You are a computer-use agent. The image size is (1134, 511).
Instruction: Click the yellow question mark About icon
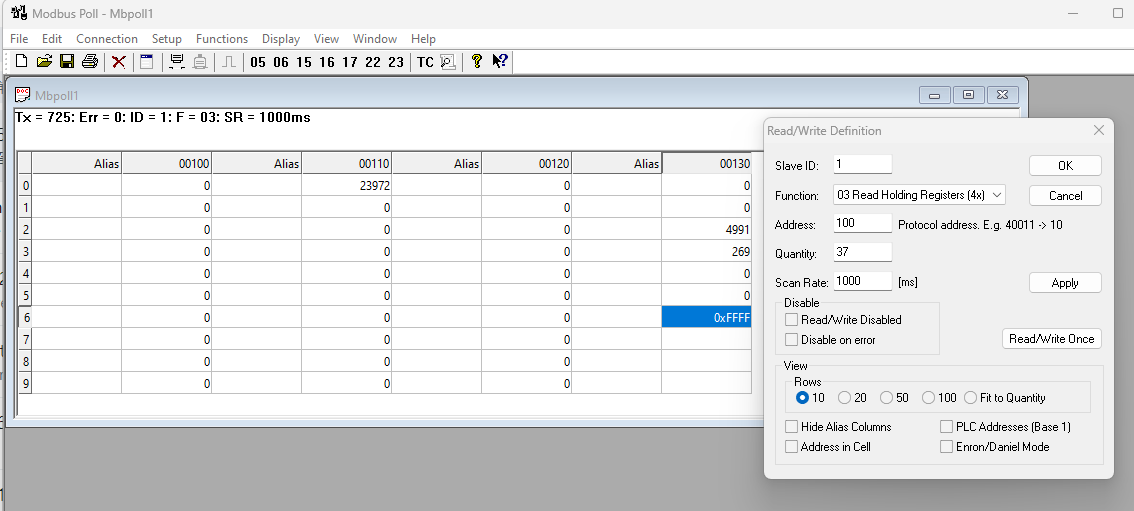477,62
